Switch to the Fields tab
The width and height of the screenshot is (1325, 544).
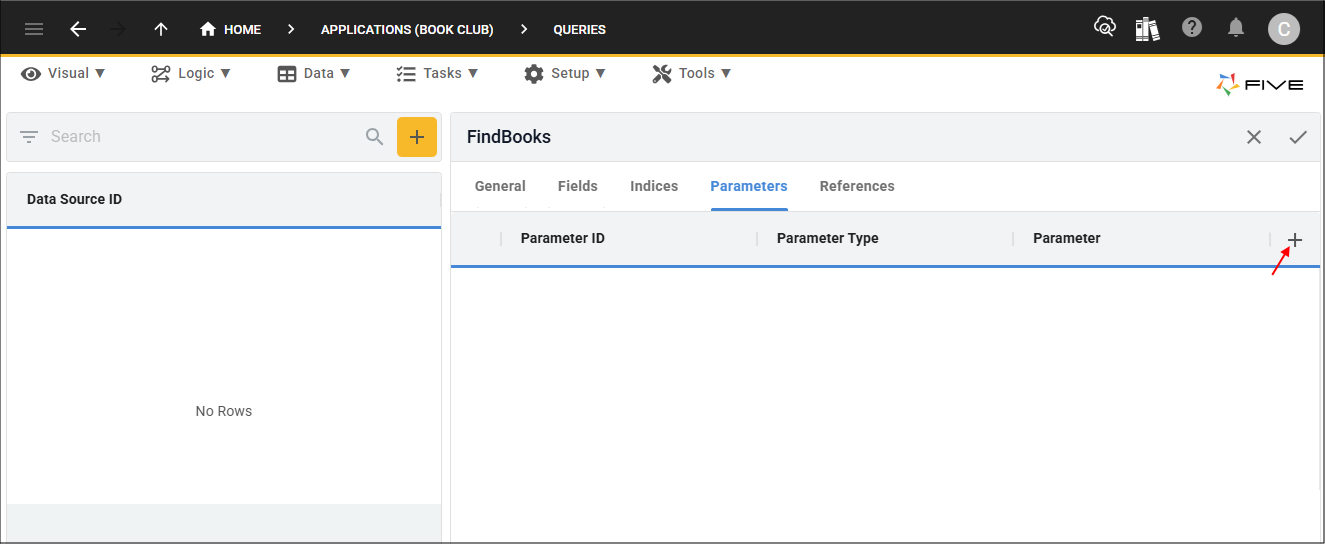pyautogui.click(x=578, y=186)
